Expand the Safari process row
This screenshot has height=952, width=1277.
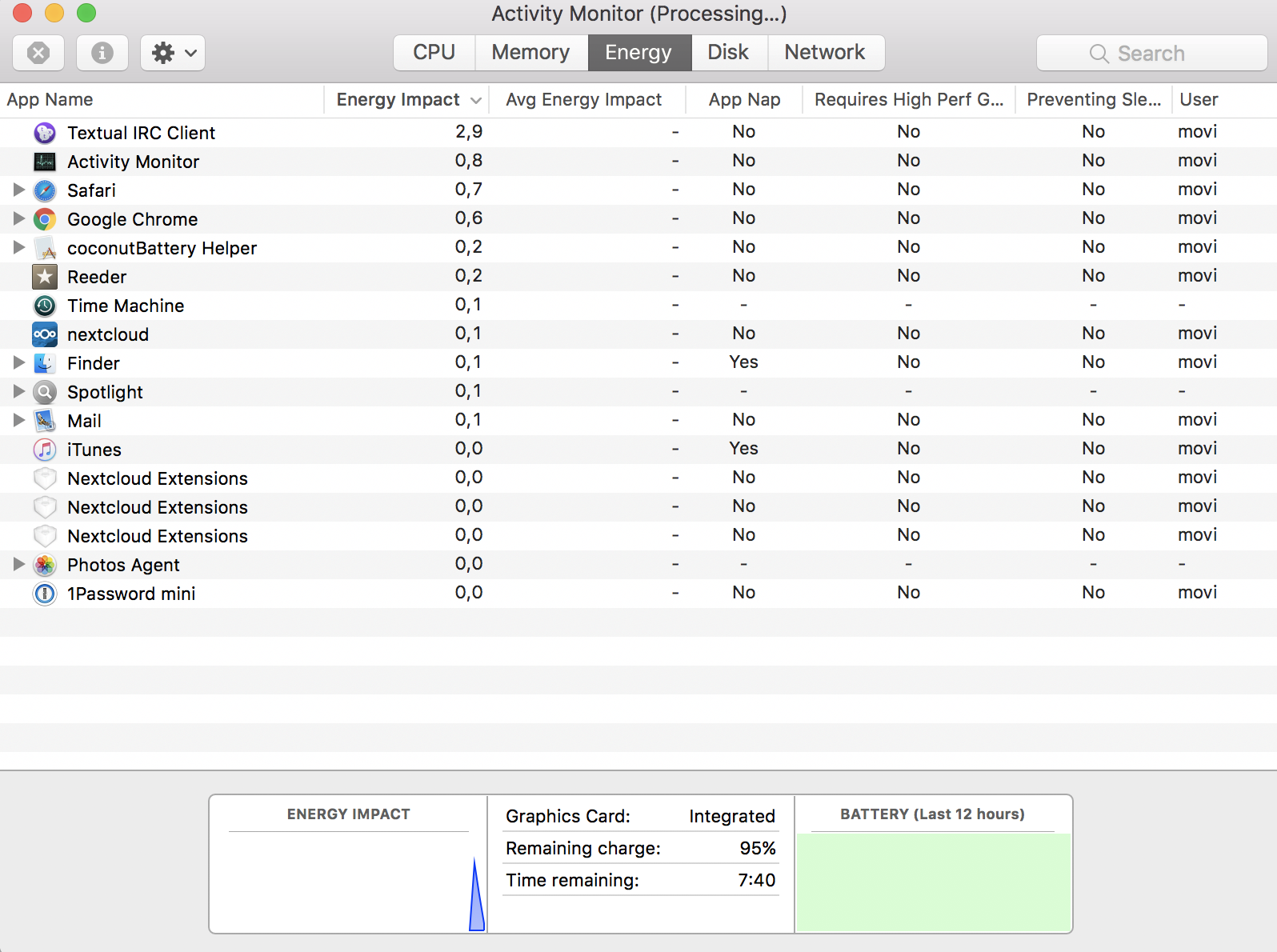[19, 190]
